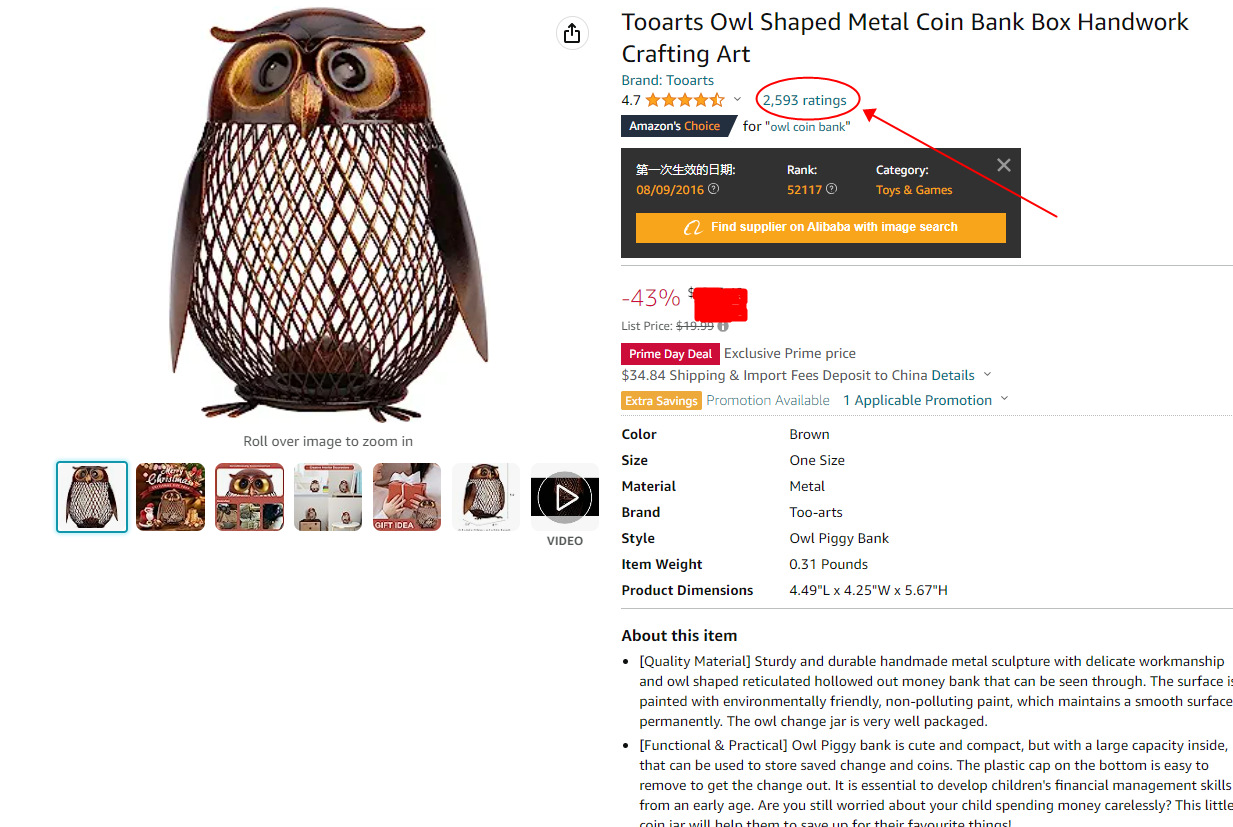Screen dimensions: 1233x827
Task: Select the GIFT IDEA thumbnail image
Action: tap(407, 496)
